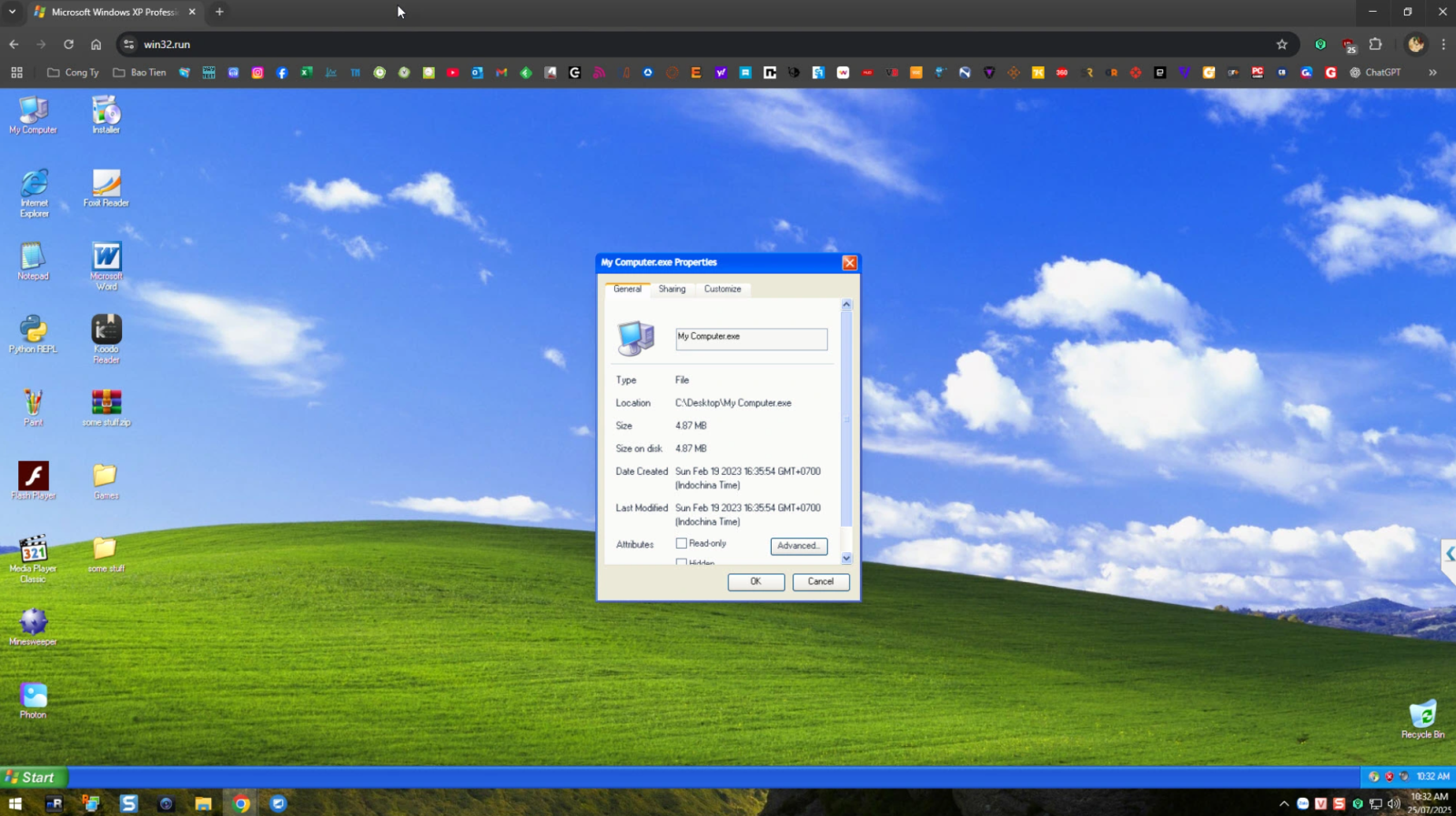This screenshot has width=1456, height=816.
Task: Launch Minesweeper from the desktop
Action: tap(34, 626)
